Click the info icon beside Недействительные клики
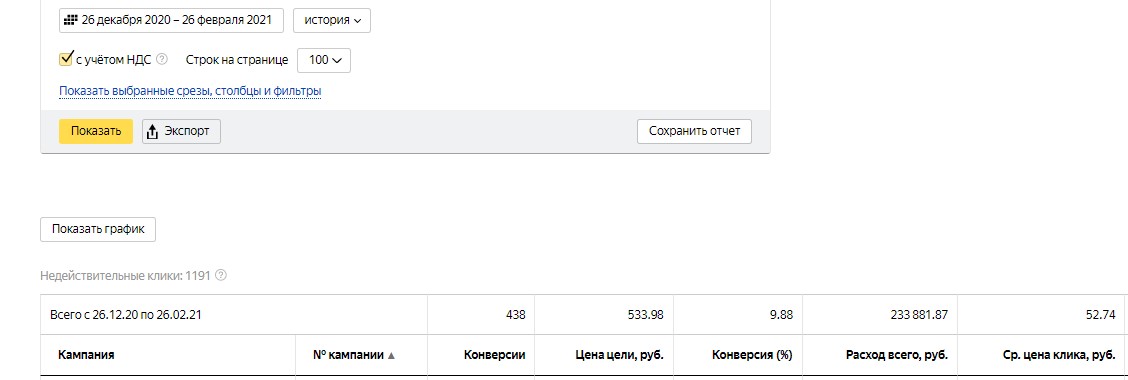1128x380 pixels. point(221,275)
